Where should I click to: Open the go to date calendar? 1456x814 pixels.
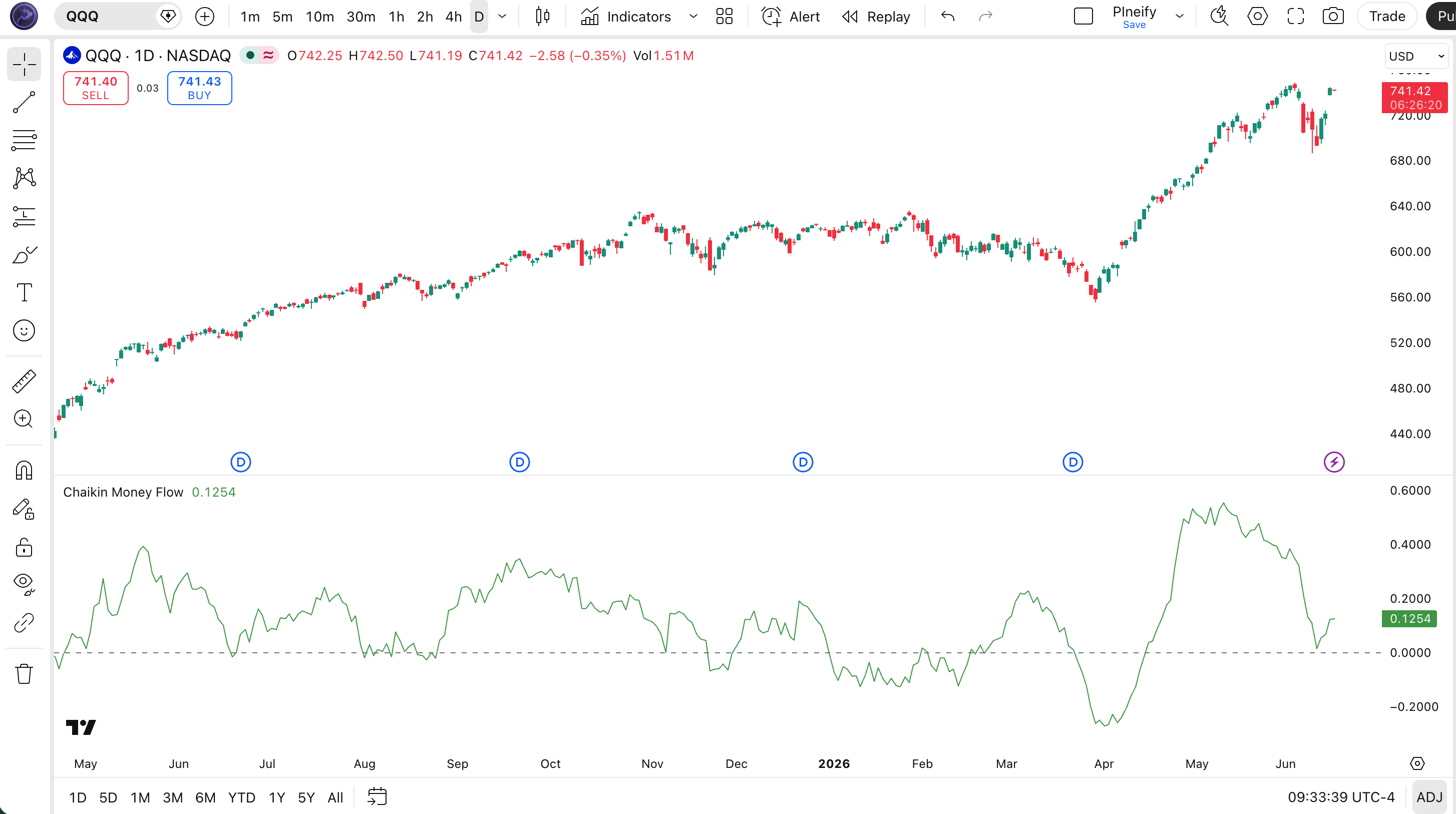(x=377, y=796)
